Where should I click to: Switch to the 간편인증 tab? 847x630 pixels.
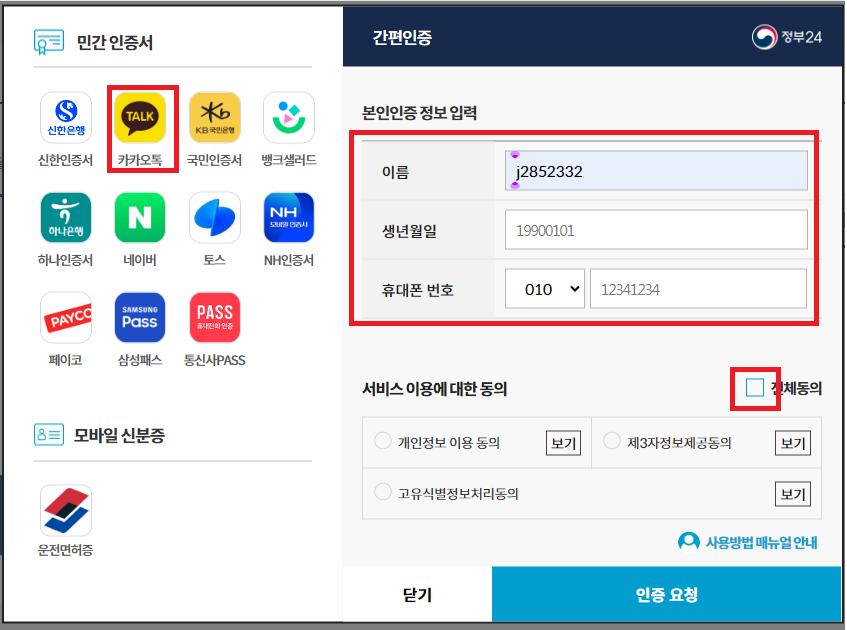tap(392, 35)
